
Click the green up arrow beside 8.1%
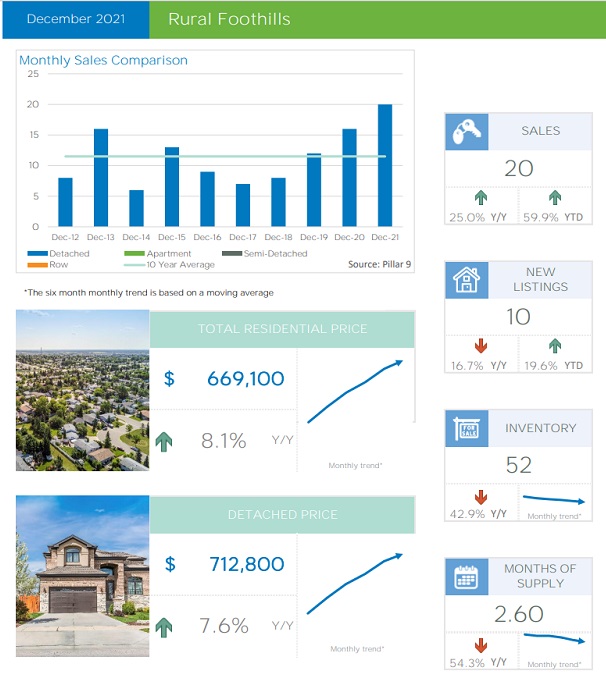pos(165,441)
